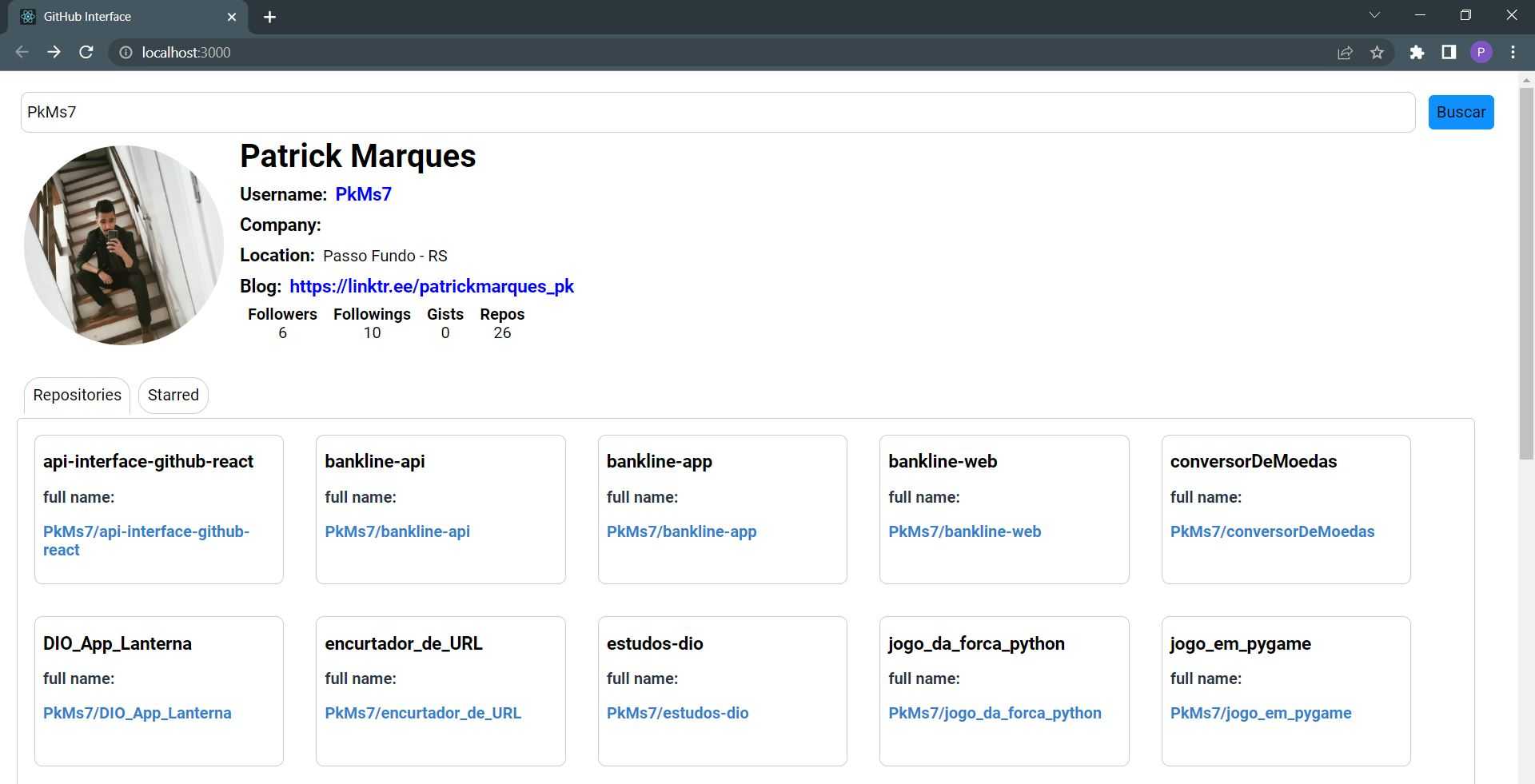Navigate back in browser history

point(21,52)
